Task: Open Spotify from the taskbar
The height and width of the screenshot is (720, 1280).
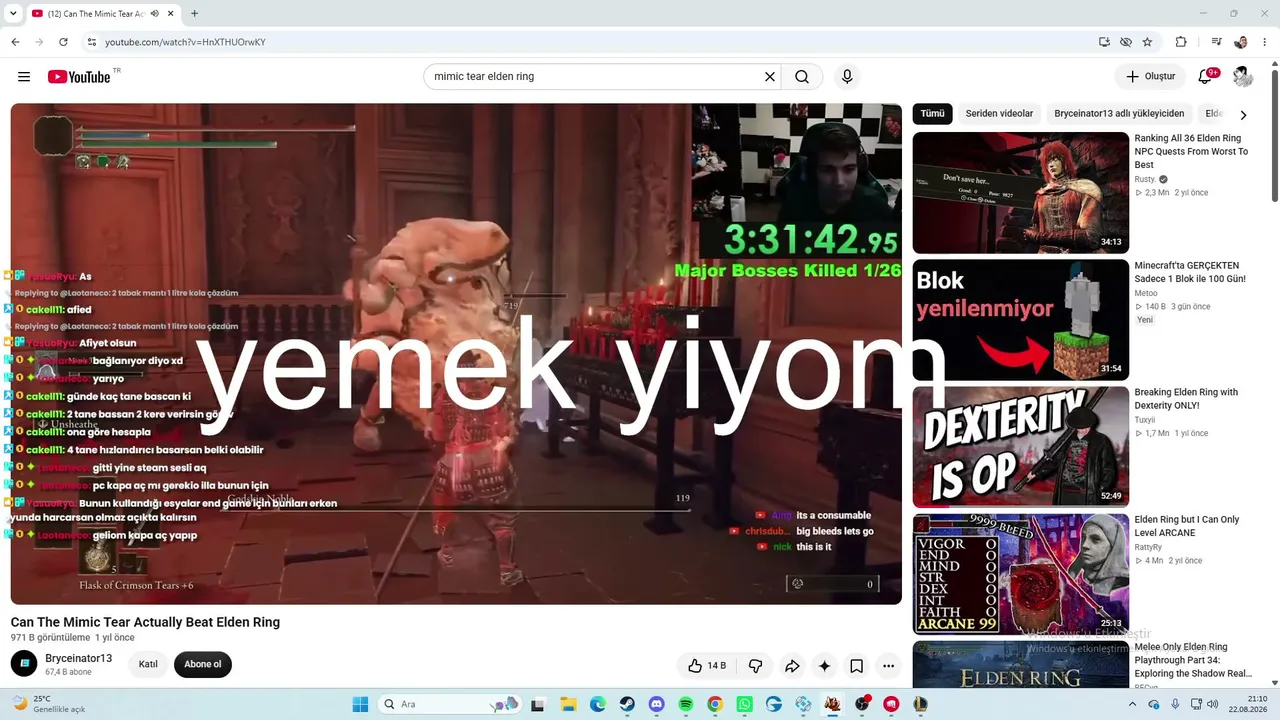Action: (685, 704)
